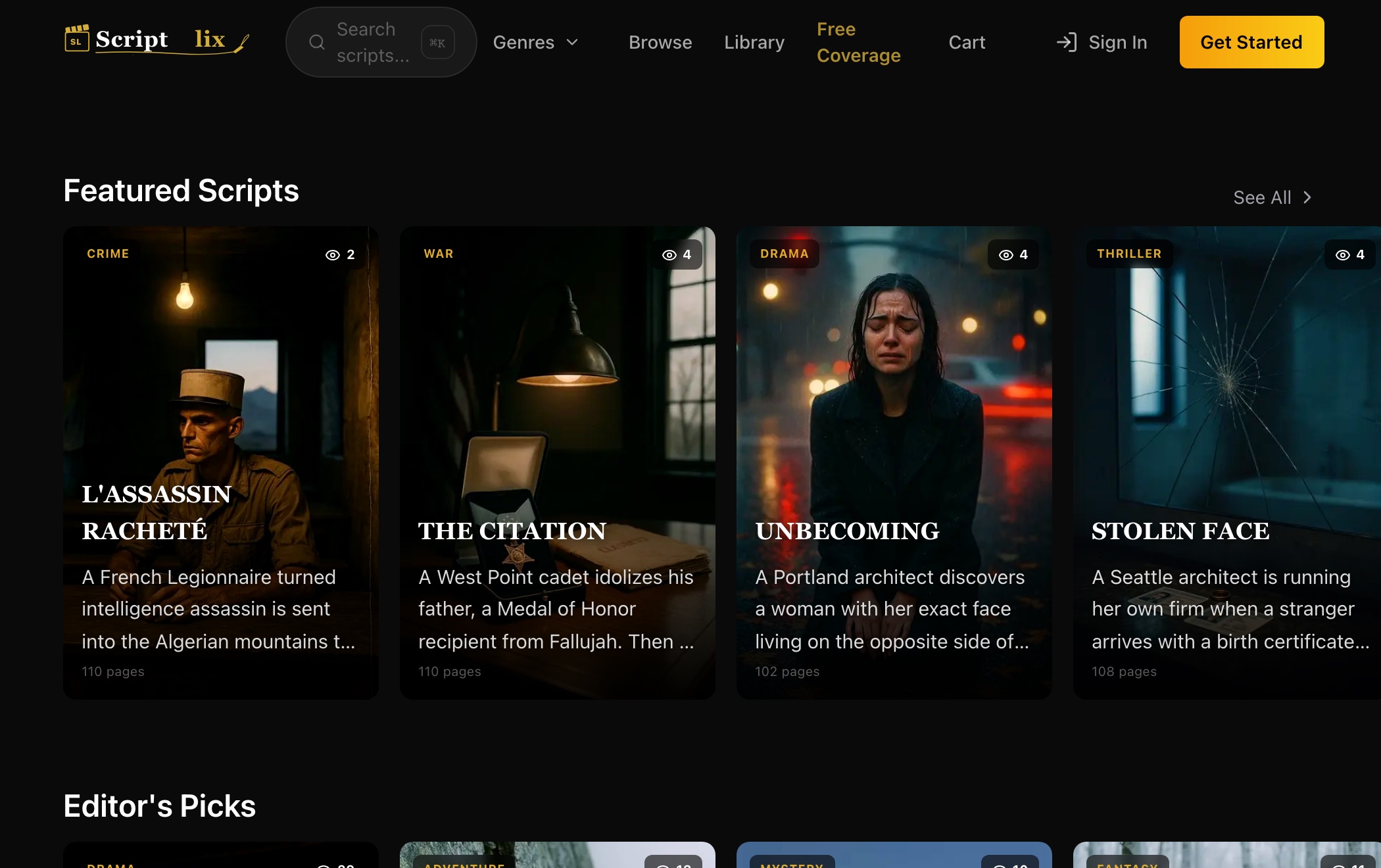The height and width of the screenshot is (868, 1381).
Task: Open the STOLEN FACE script title
Action: pyautogui.click(x=1180, y=531)
